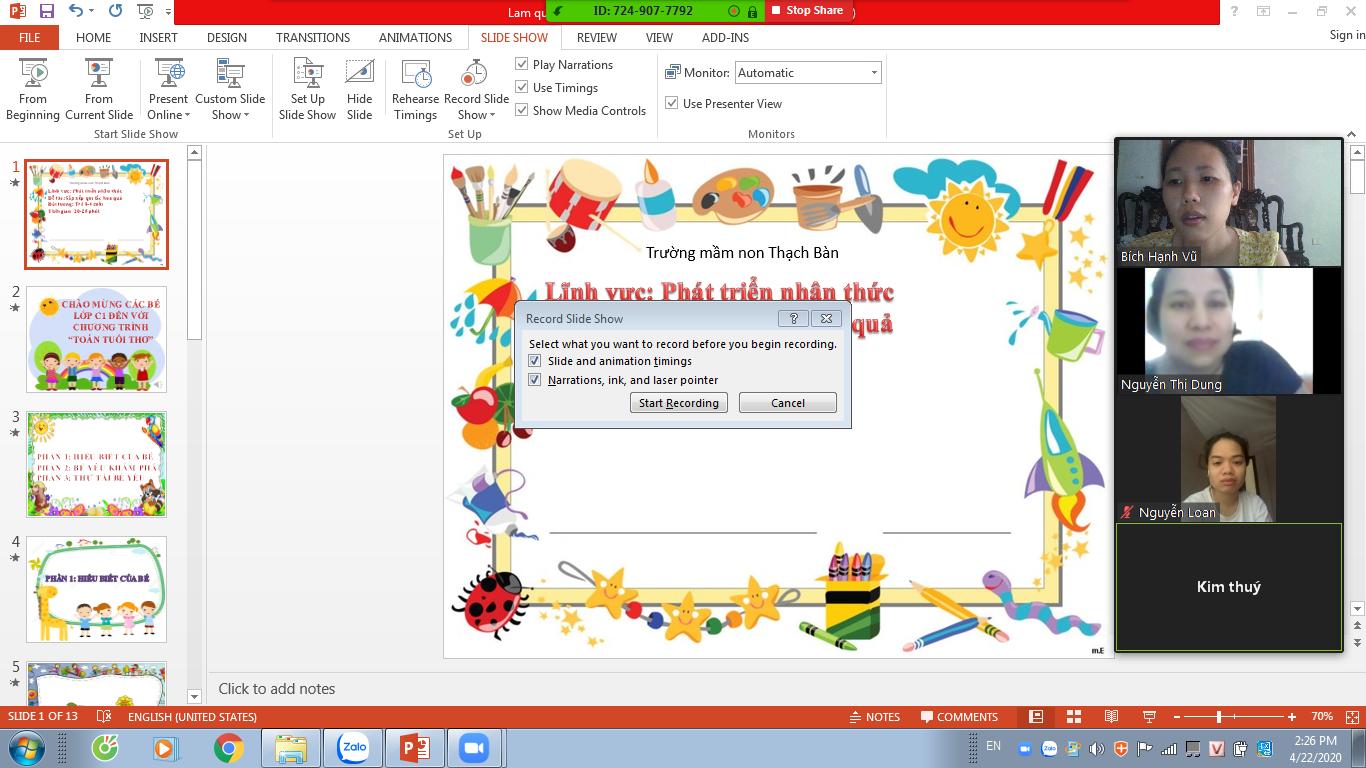This screenshot has height=768, width=1366.
Task: Click the Hide Slide icon
Action: [x=359, y=76]
